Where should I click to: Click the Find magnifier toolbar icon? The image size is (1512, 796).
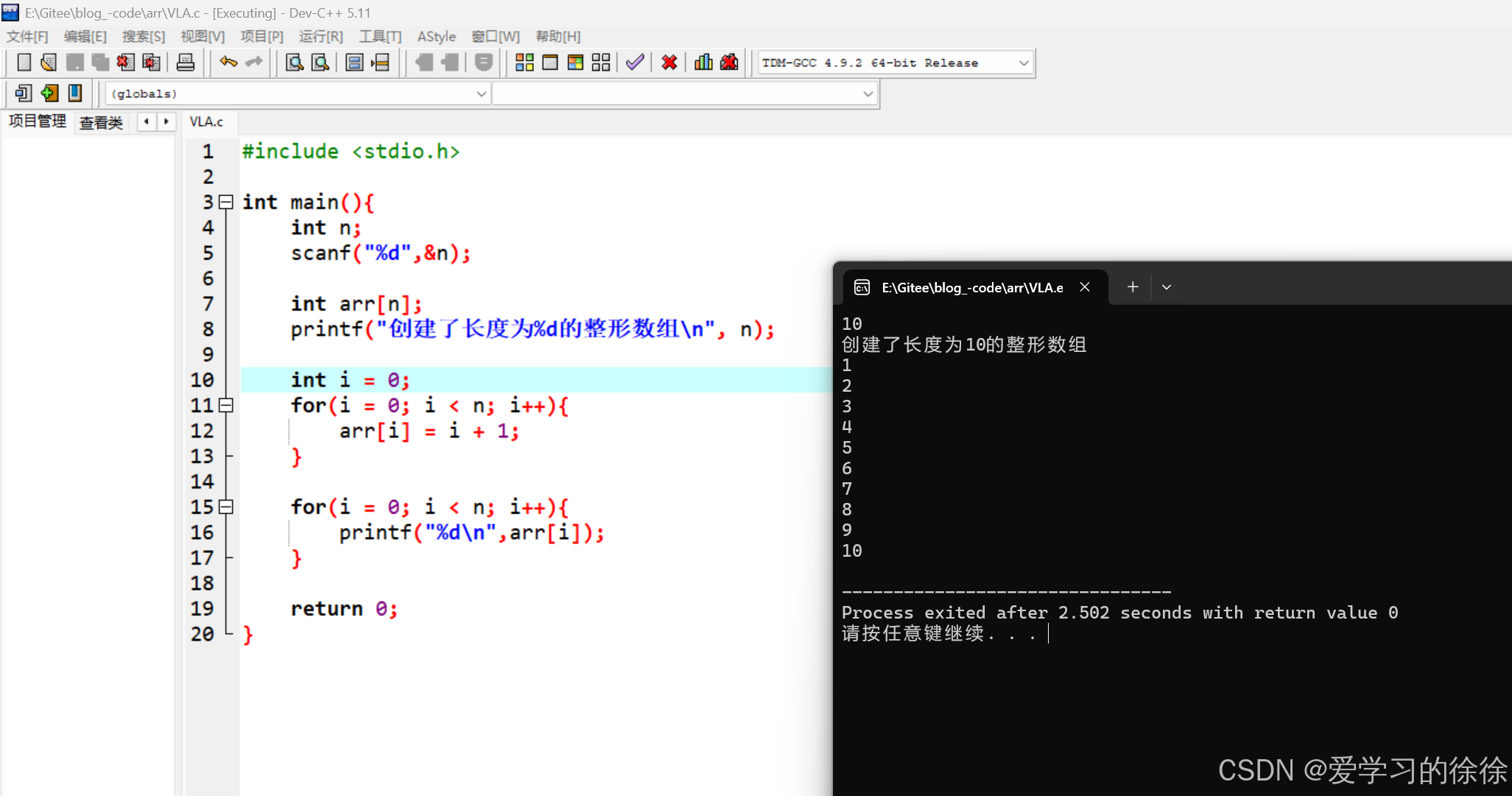[294, 63]
